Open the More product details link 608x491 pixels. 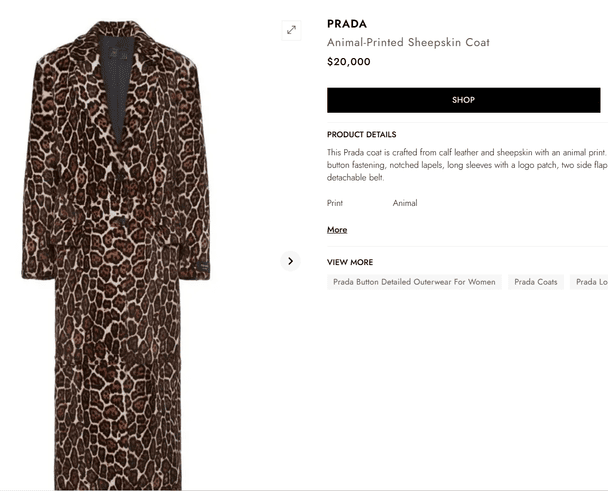pos(337,230)
